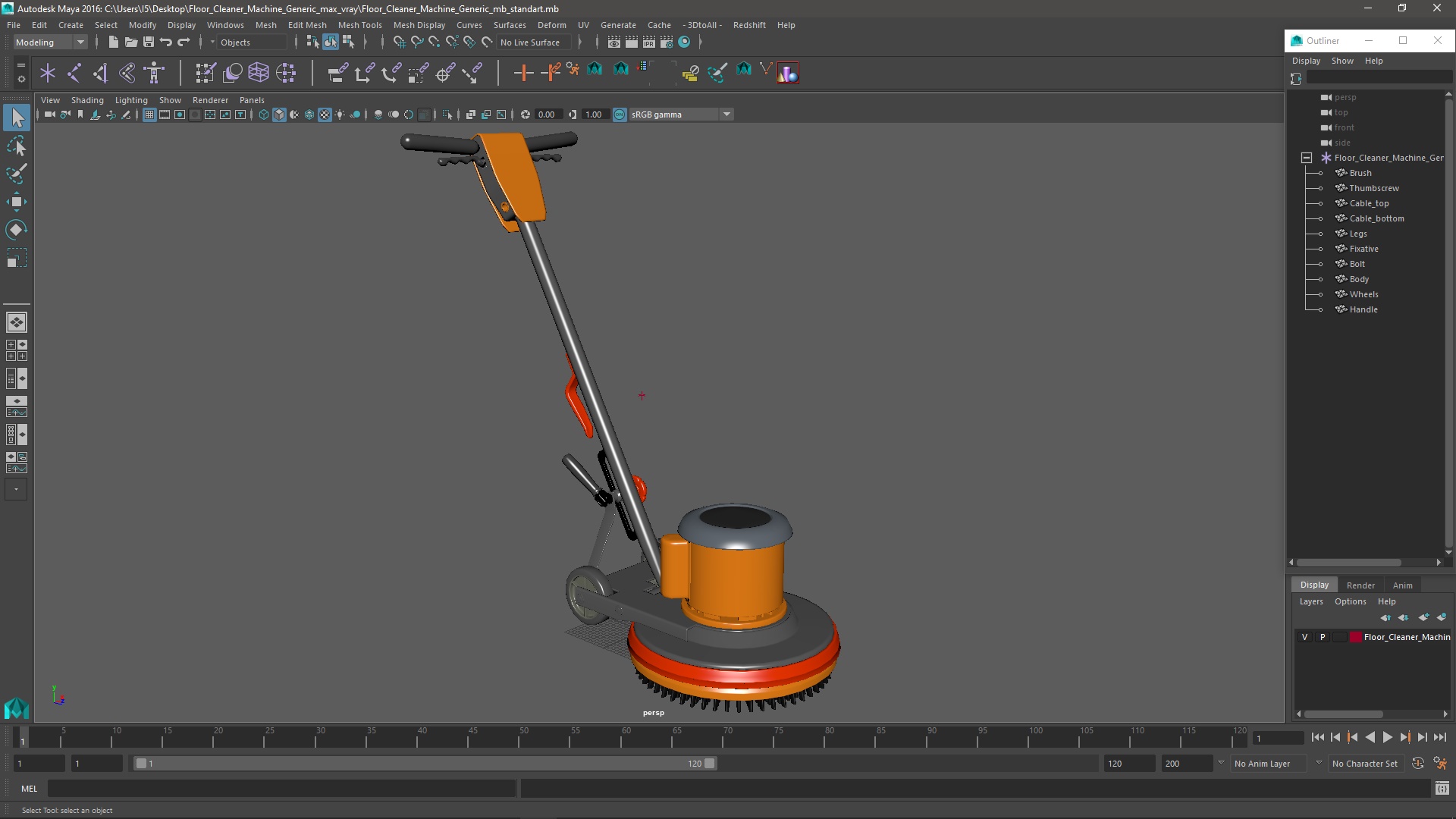Redo the last action
1456x819 pixels.
184,42
